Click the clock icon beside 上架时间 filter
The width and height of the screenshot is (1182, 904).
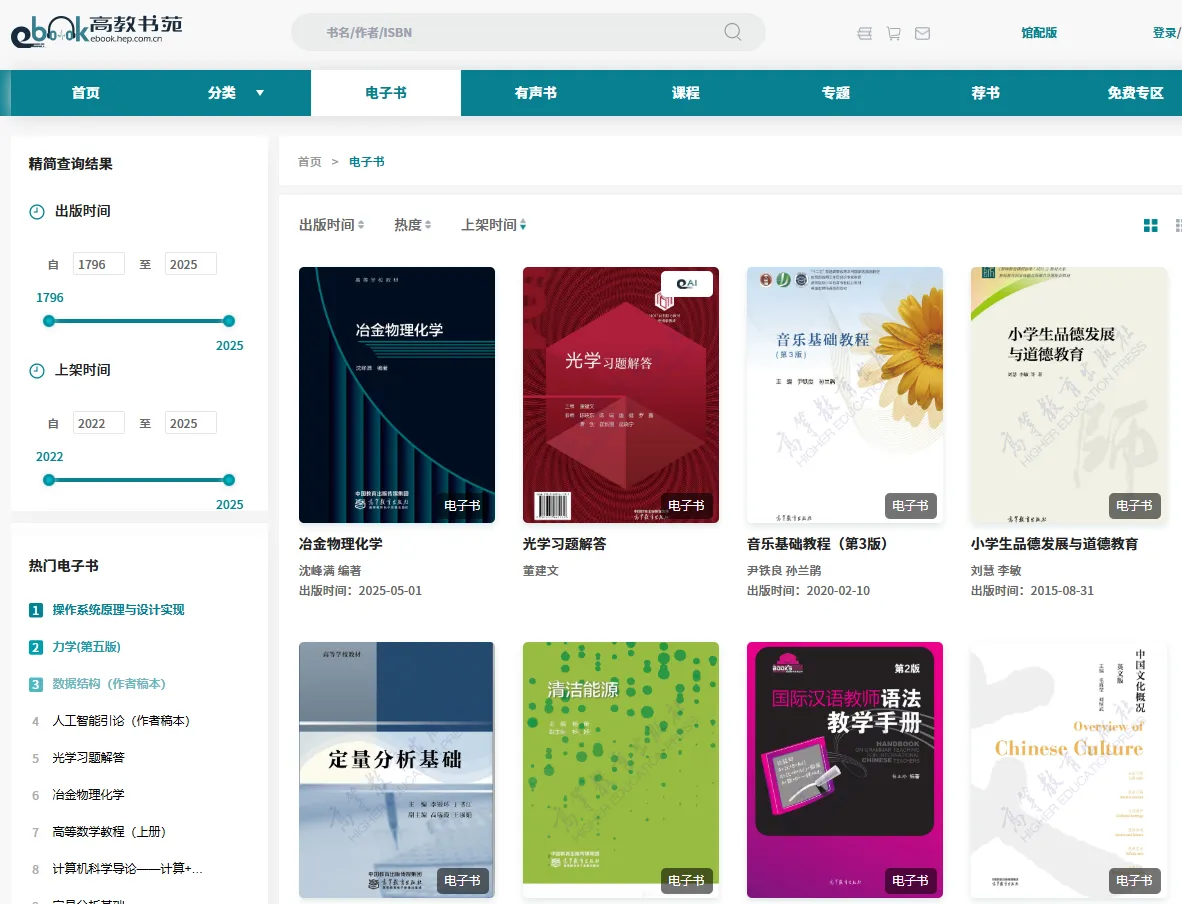pyautogui.click(x=37, y=371)
